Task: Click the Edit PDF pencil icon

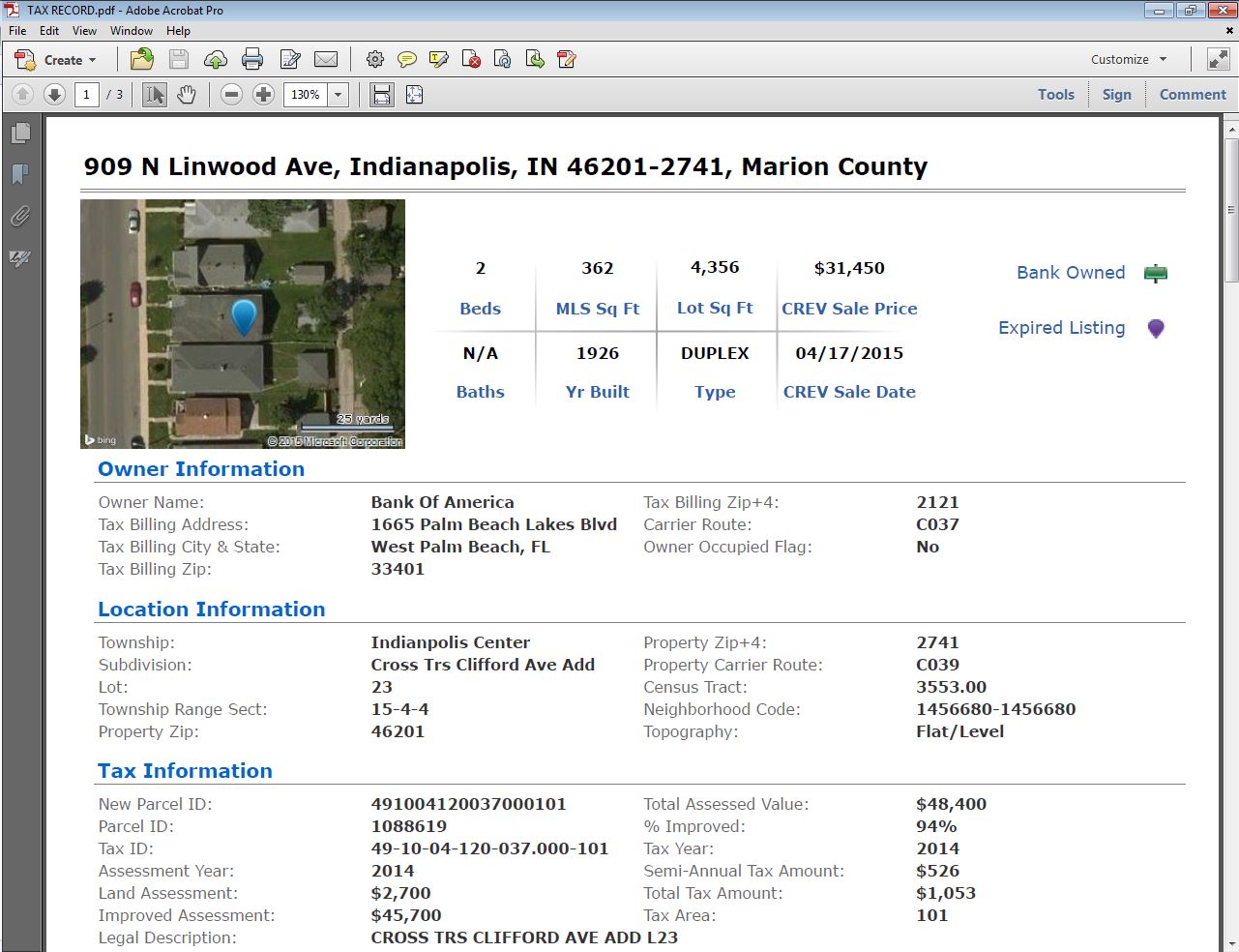Action: point(567,60)
